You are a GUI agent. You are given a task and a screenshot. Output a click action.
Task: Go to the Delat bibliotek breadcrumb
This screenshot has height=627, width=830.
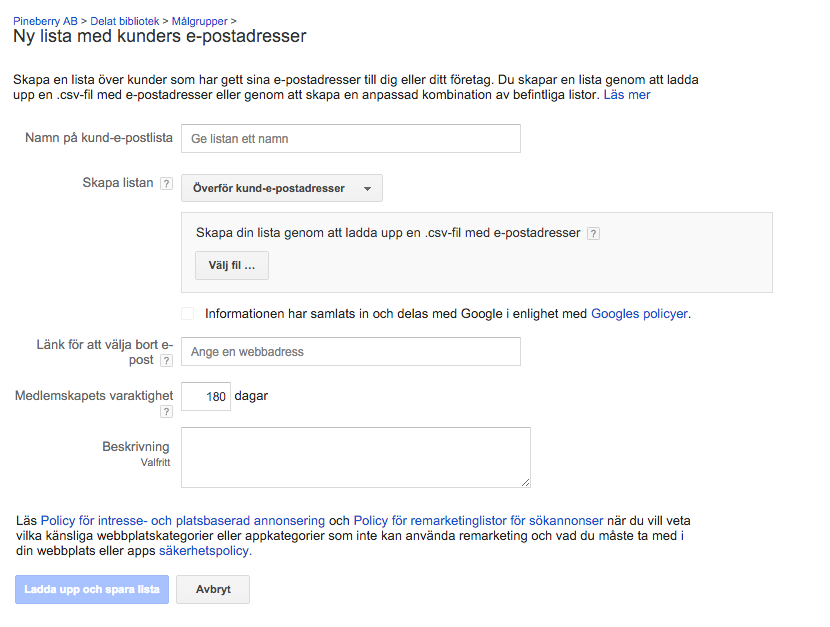124,21
